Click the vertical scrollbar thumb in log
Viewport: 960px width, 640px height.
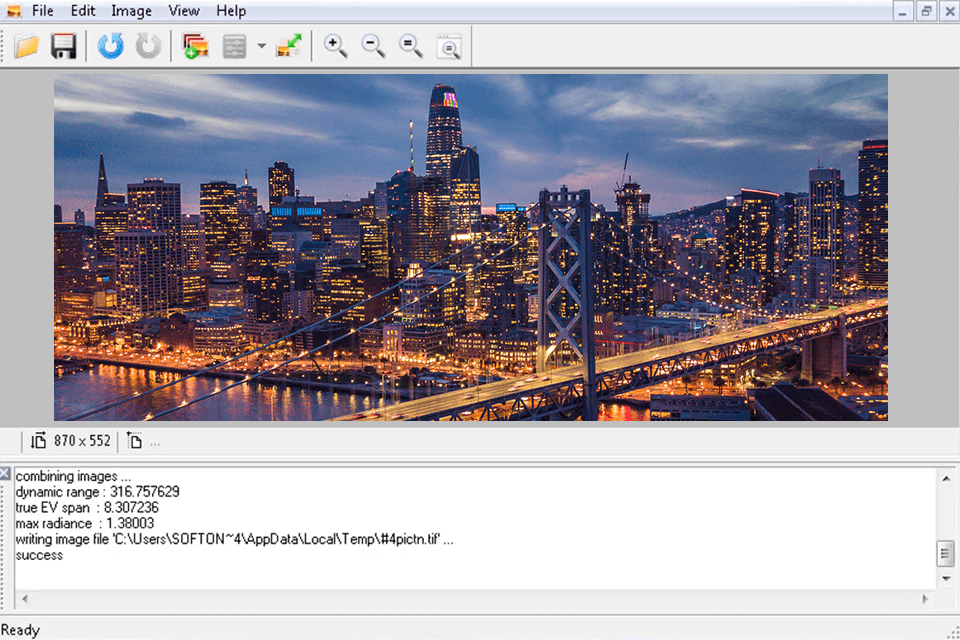(946, 554)
